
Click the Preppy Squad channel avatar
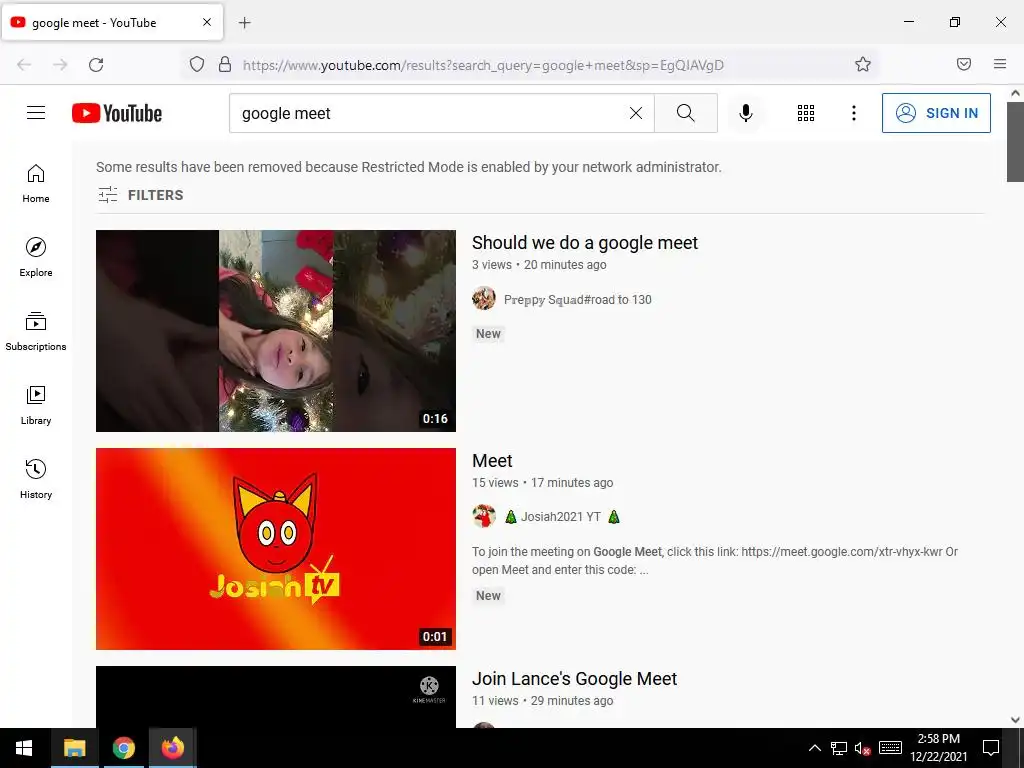point(484,298)
